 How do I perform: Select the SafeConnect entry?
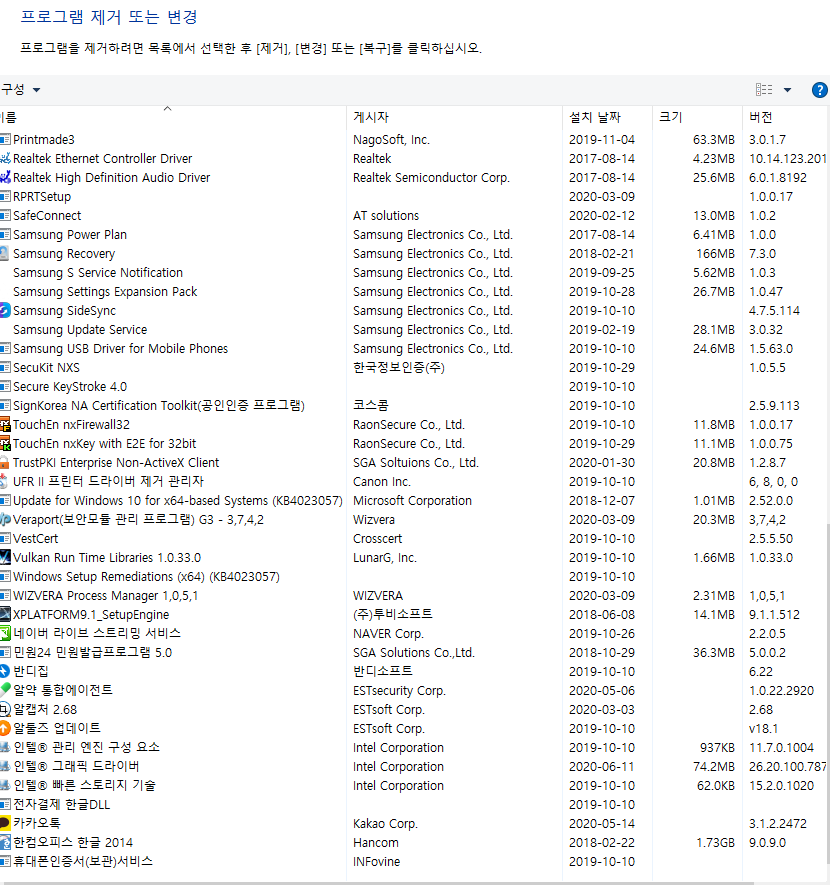coord(47,216)
